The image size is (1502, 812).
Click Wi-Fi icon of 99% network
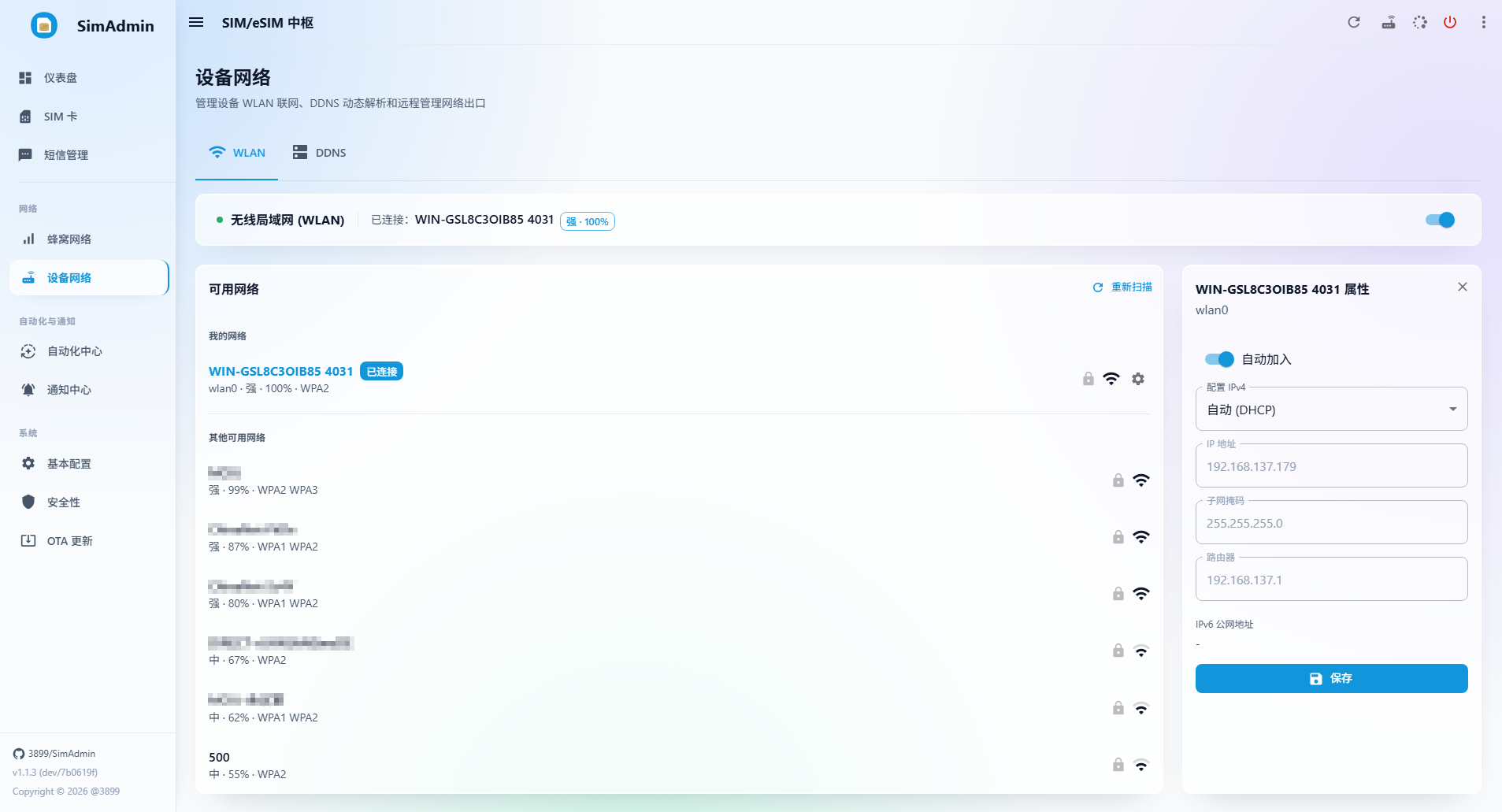(x=1141, y=480)
